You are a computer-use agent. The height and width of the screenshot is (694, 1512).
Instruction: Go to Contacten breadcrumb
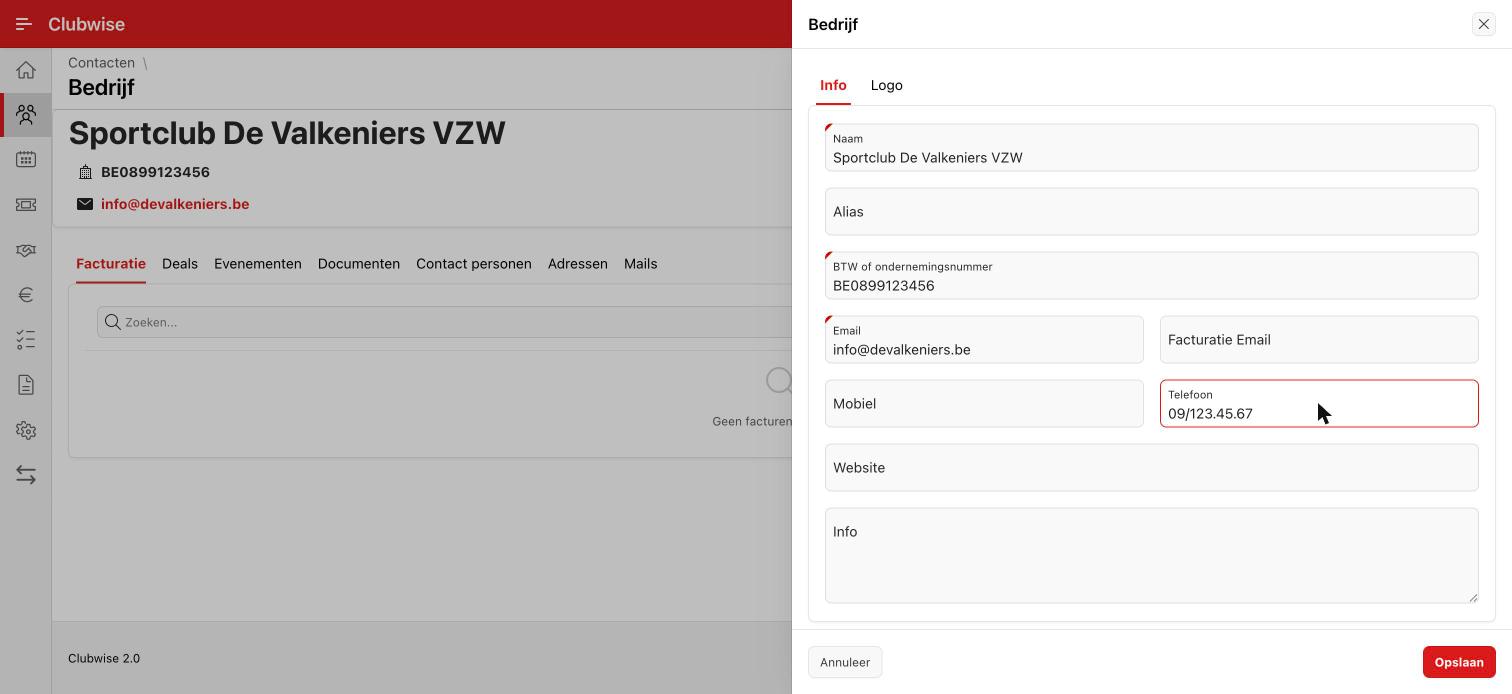tap(101, 63)
